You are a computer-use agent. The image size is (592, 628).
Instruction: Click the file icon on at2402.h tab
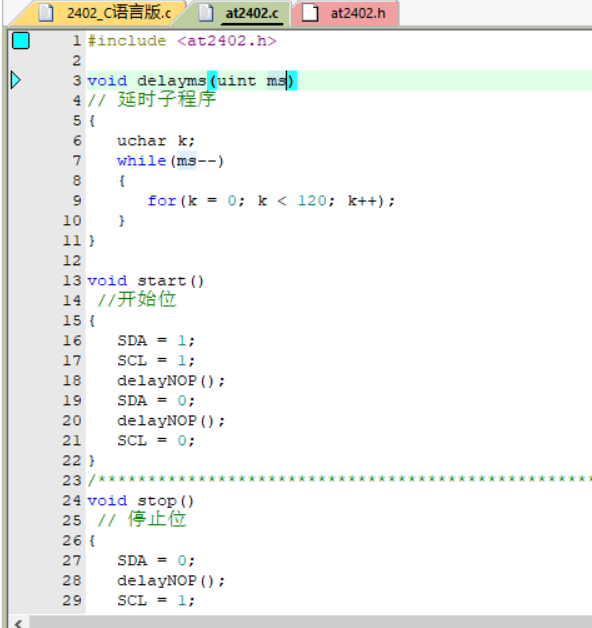tap(310, 13)
